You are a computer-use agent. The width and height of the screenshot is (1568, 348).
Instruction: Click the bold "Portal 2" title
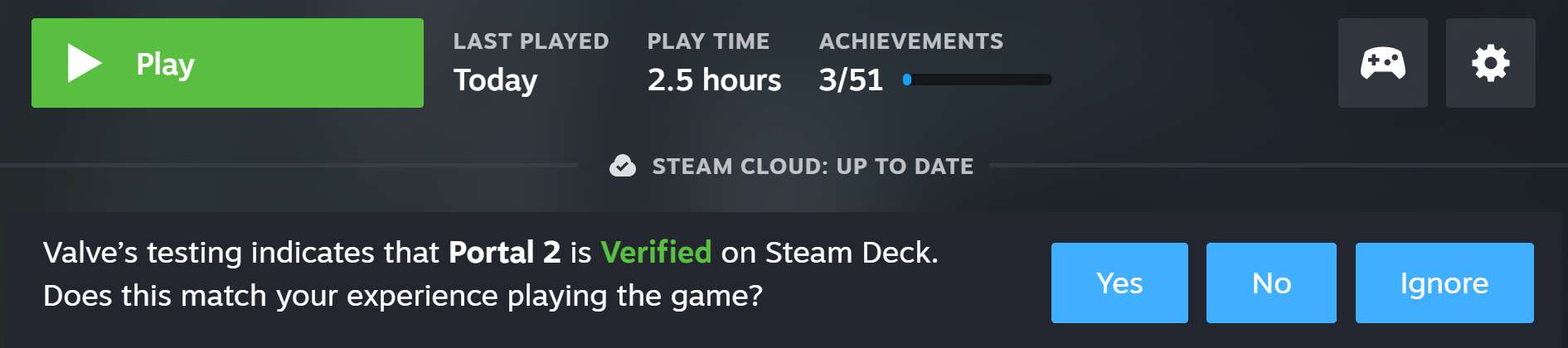click(504, 252)
